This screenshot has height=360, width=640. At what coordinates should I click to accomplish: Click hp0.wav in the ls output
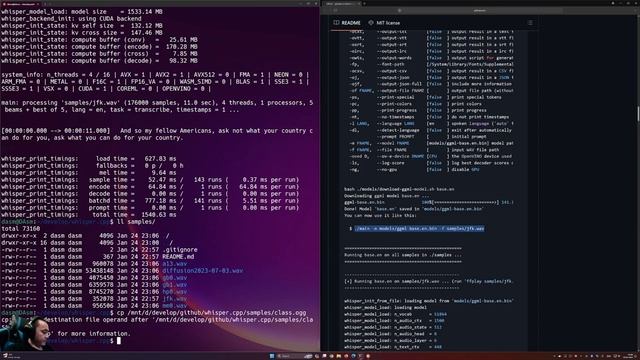(x=175, y=291)
